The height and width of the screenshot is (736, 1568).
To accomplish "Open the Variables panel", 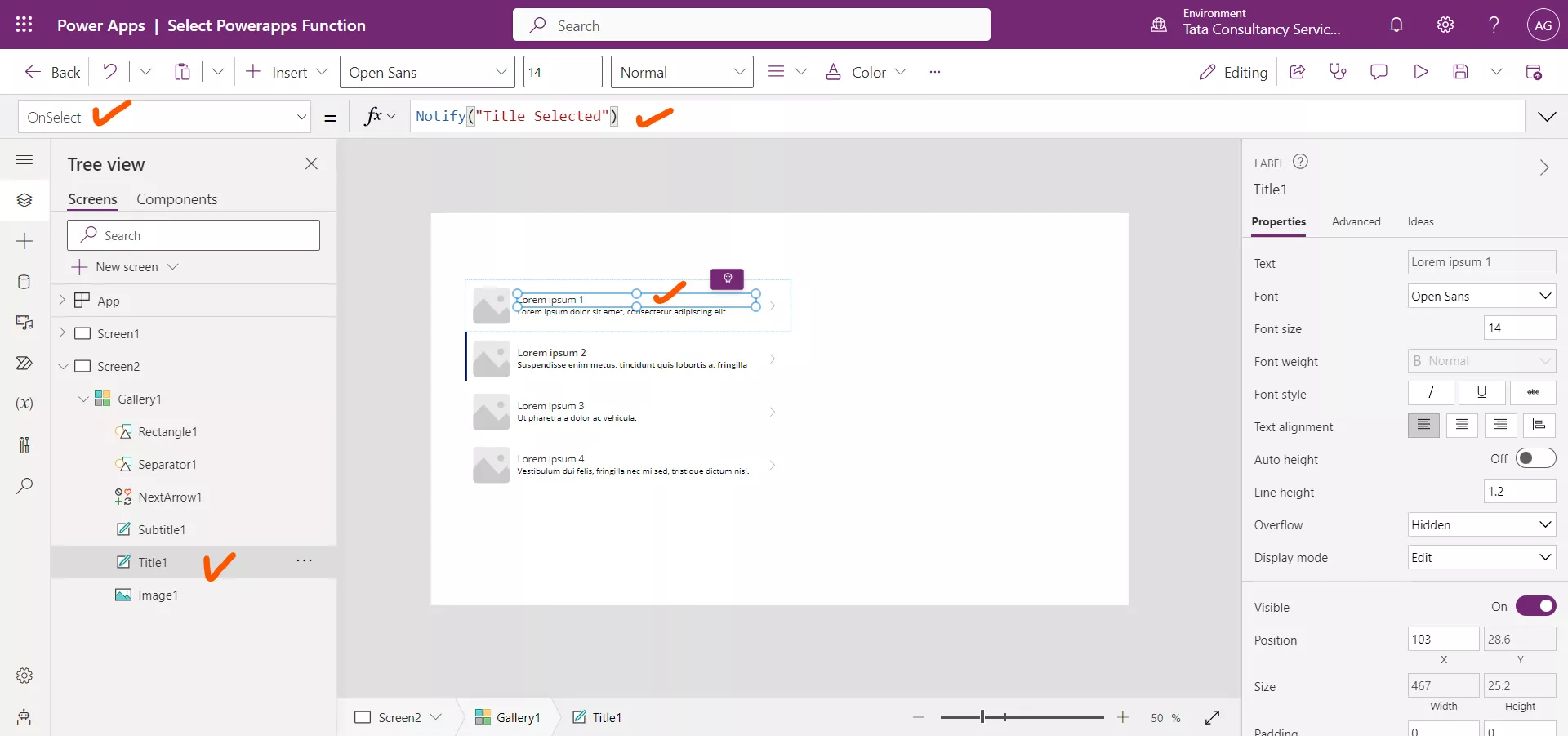I will click(x=24, y=404).
